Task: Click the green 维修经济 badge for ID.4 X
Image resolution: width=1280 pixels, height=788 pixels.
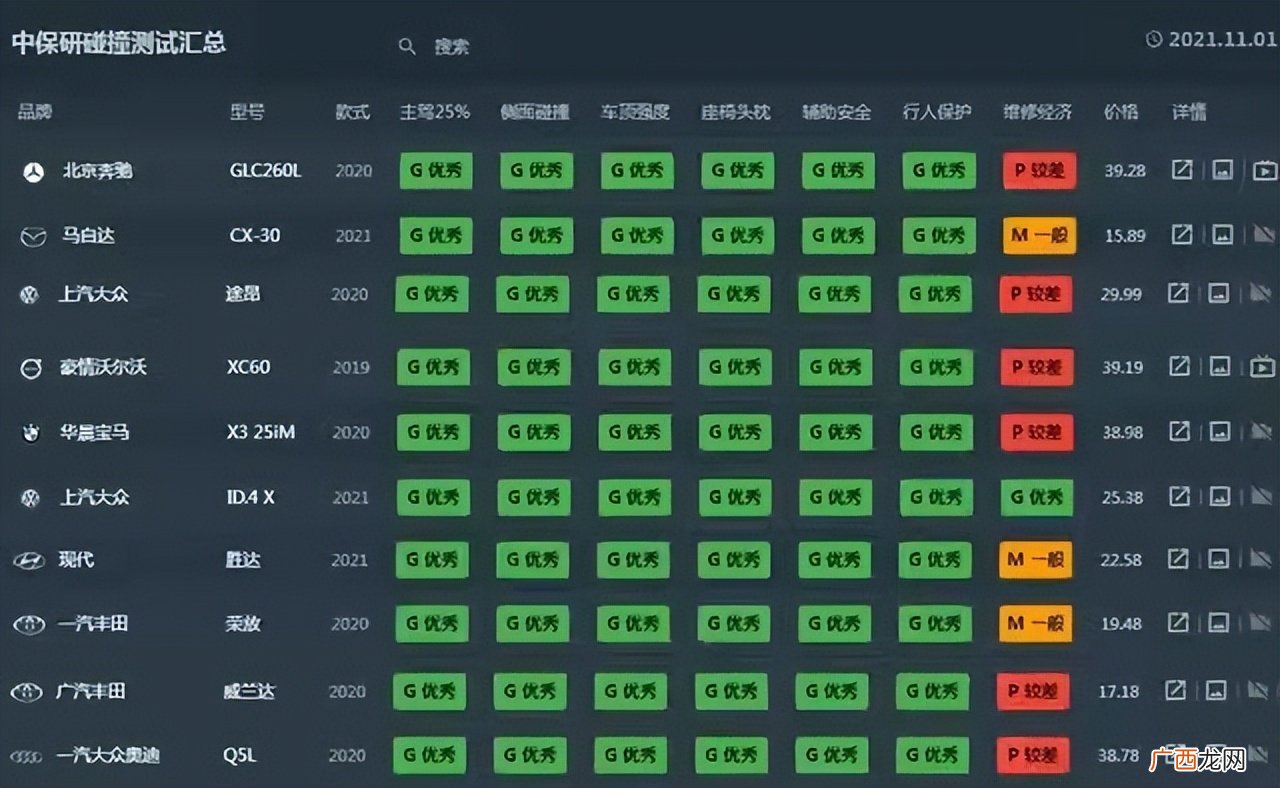Action: (x=1038, y=497)
